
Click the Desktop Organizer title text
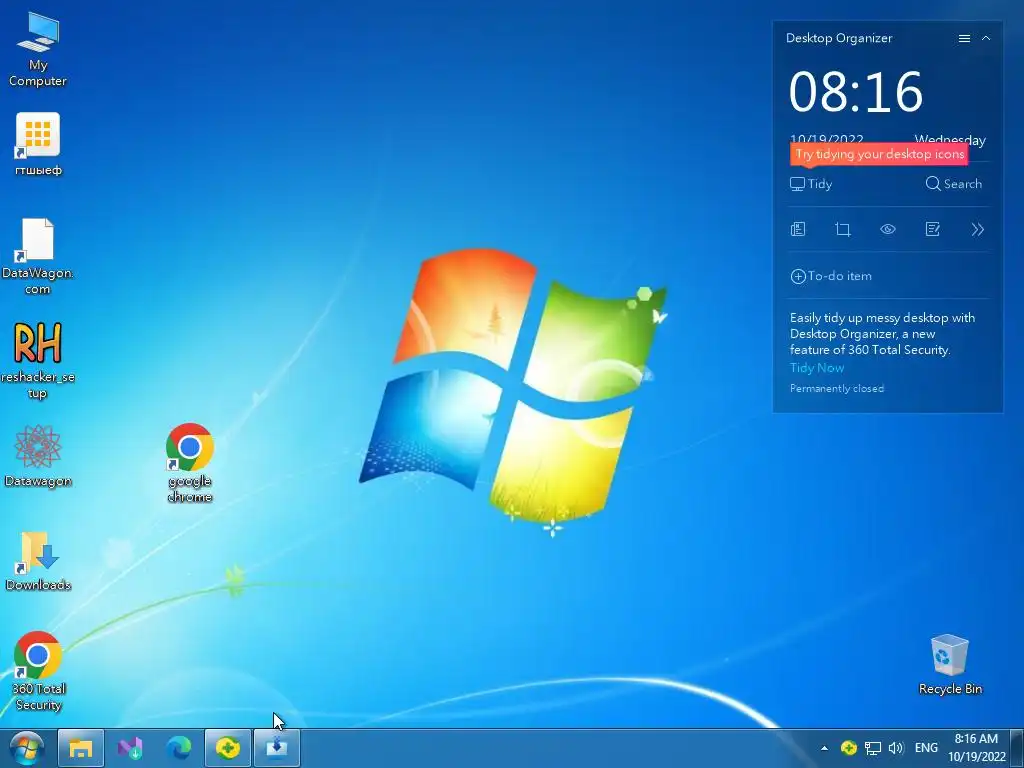coord(839,38)
